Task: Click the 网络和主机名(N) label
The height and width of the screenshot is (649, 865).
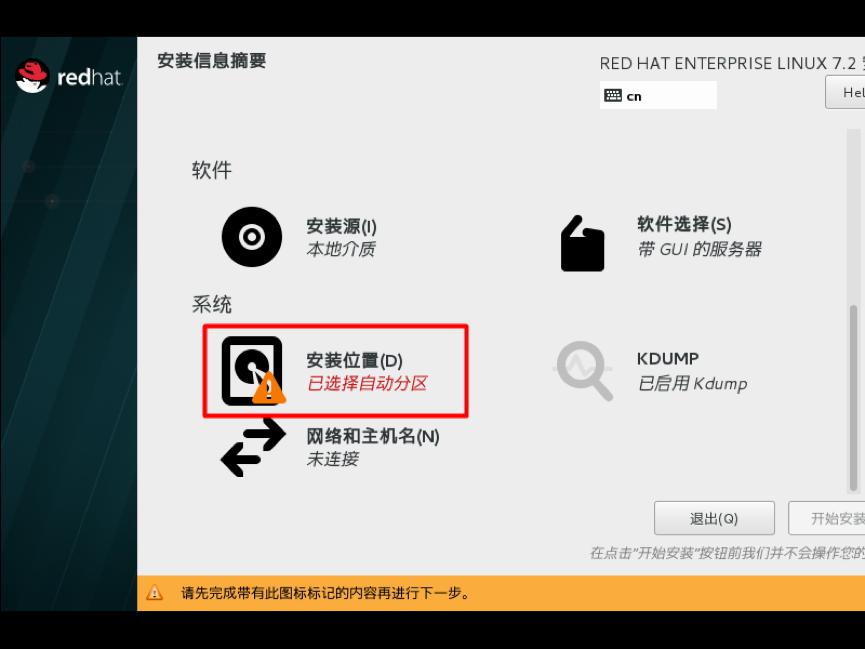Action: coord(373,436)
